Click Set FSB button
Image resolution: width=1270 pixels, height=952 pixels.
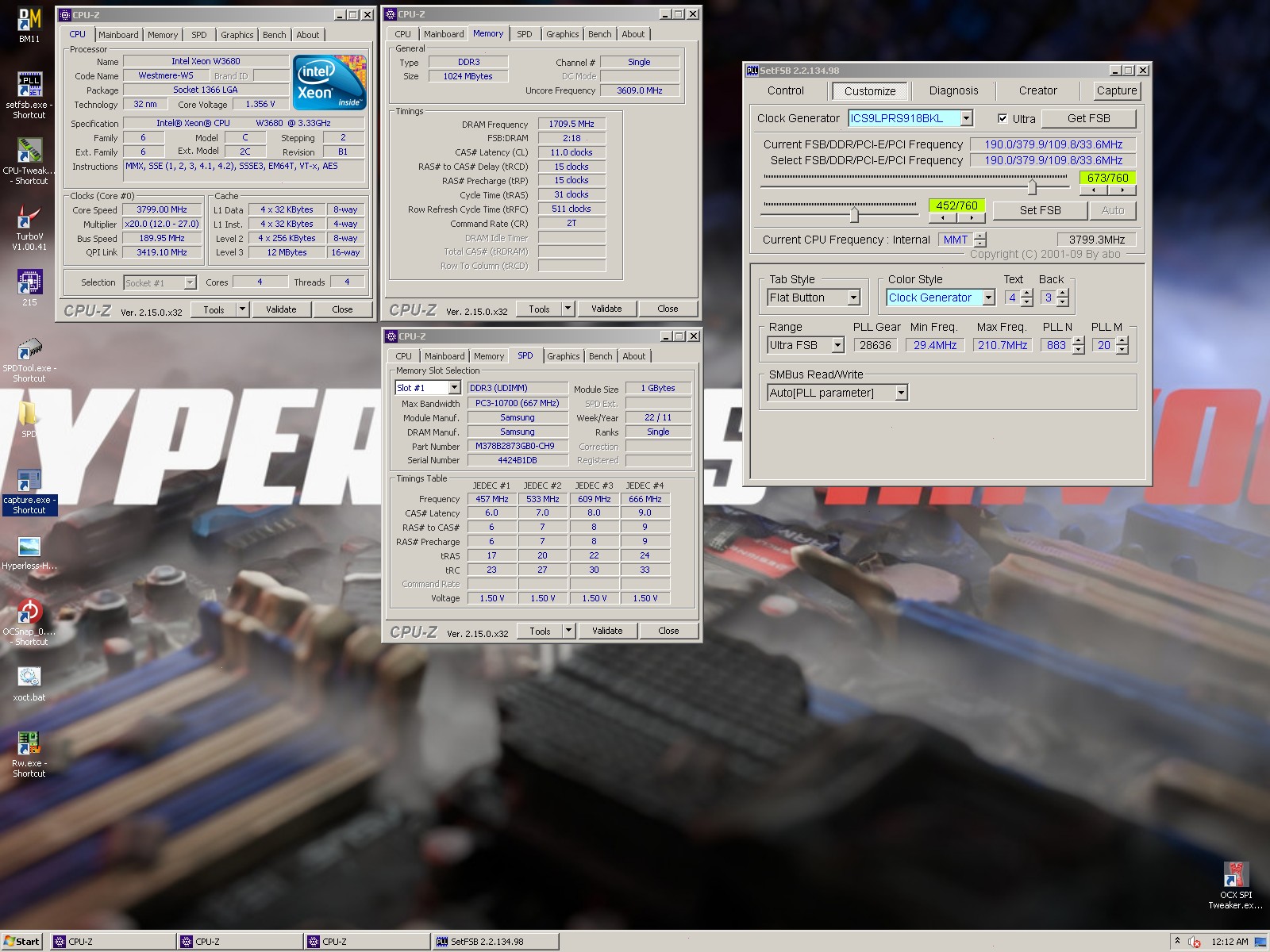[1041, 210]
